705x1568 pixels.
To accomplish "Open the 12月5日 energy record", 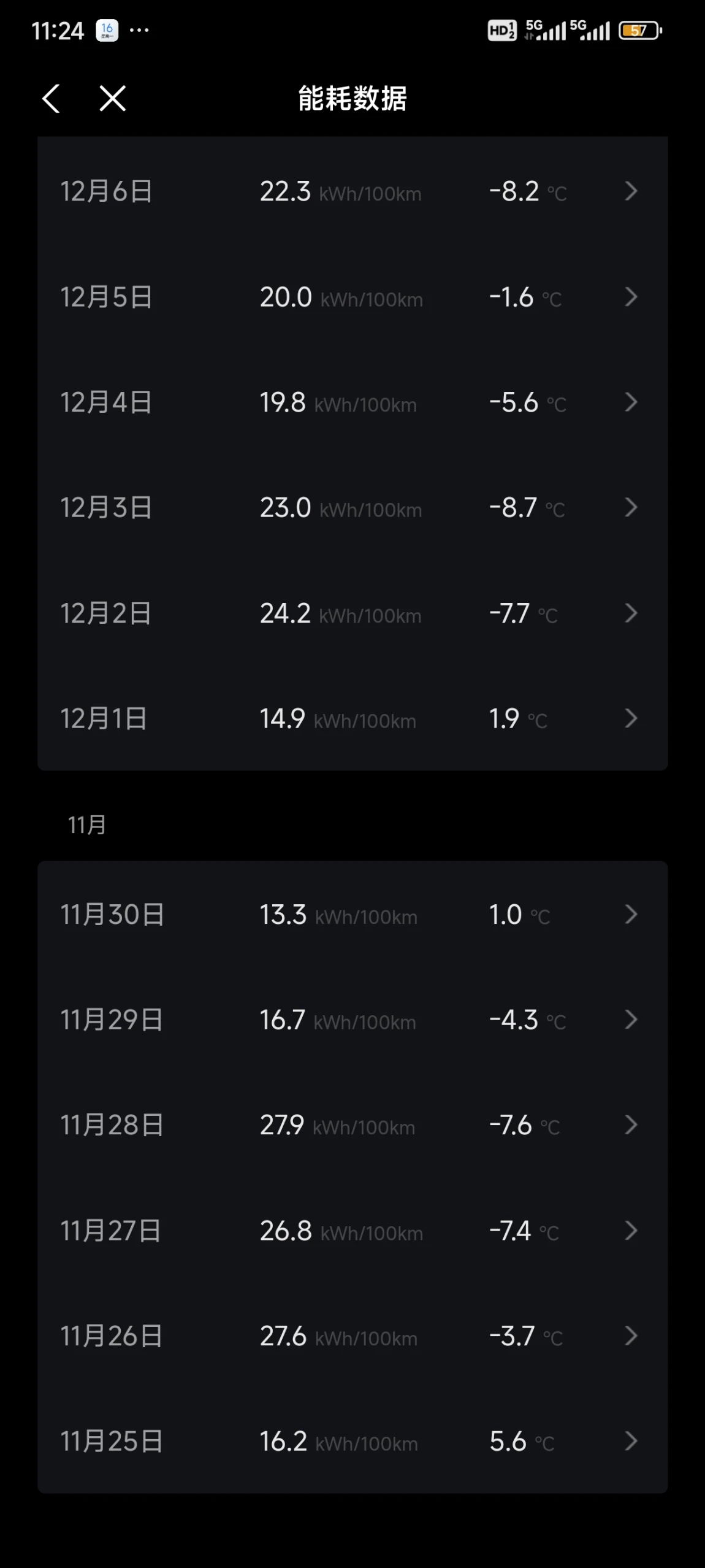I will [352, 298].
